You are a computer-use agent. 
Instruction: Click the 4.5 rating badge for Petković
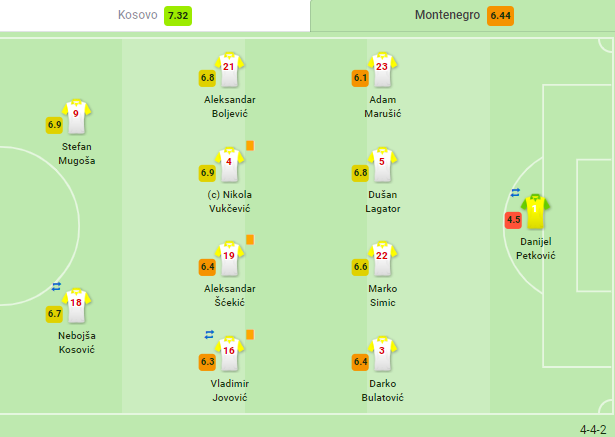pos(513,220)
